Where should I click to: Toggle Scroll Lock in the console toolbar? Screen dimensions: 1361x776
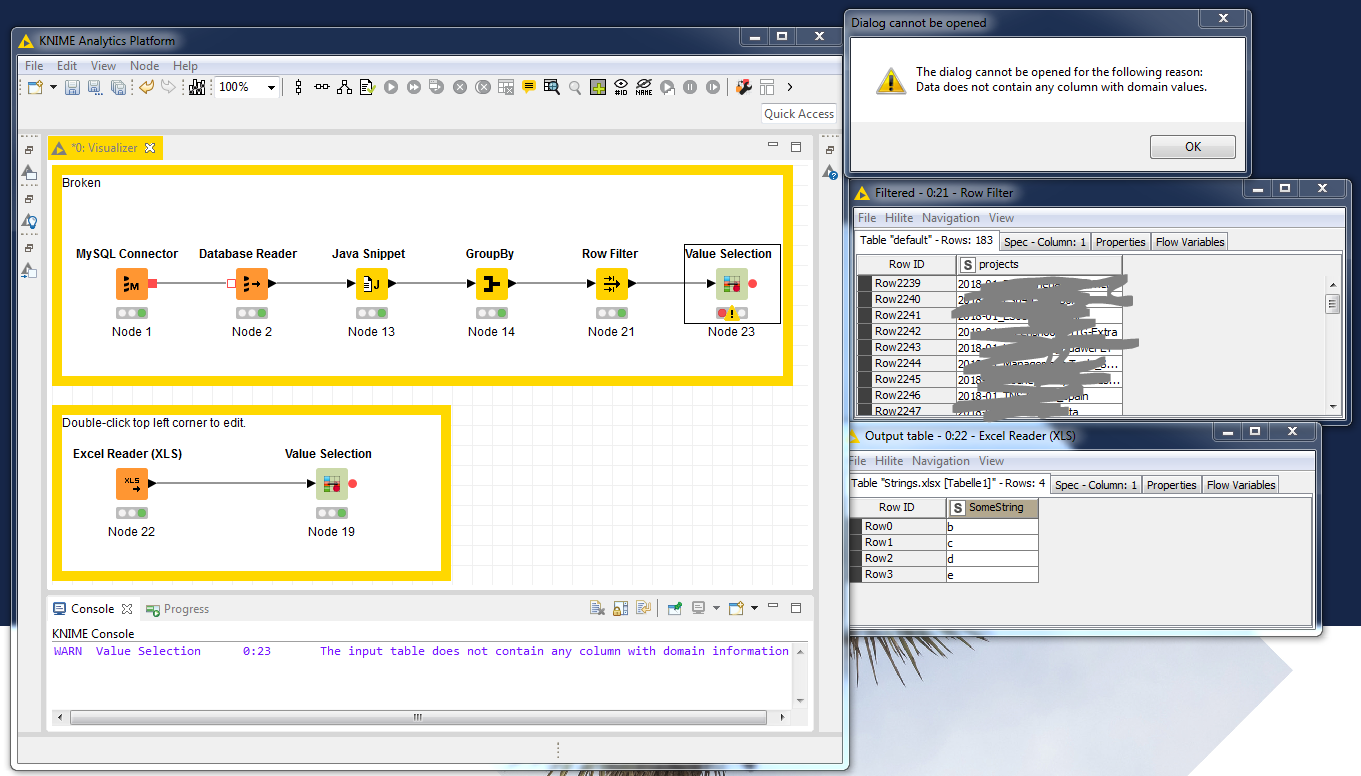click(620, 608)
